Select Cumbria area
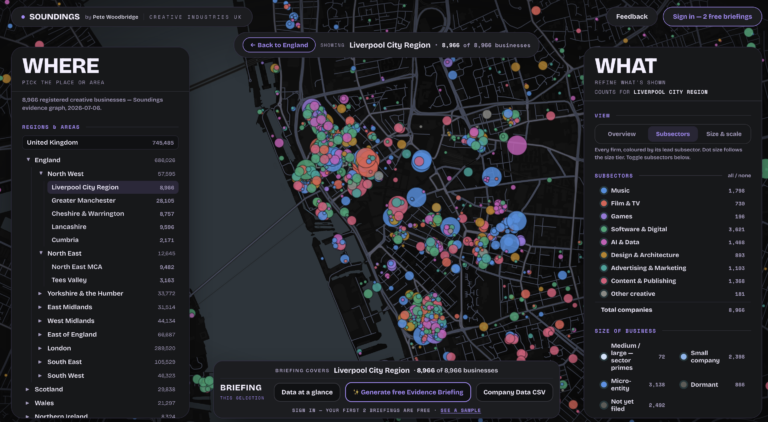The width and height of the screenshot is (768, 422). pyautogui.click(x=113, y=240)
